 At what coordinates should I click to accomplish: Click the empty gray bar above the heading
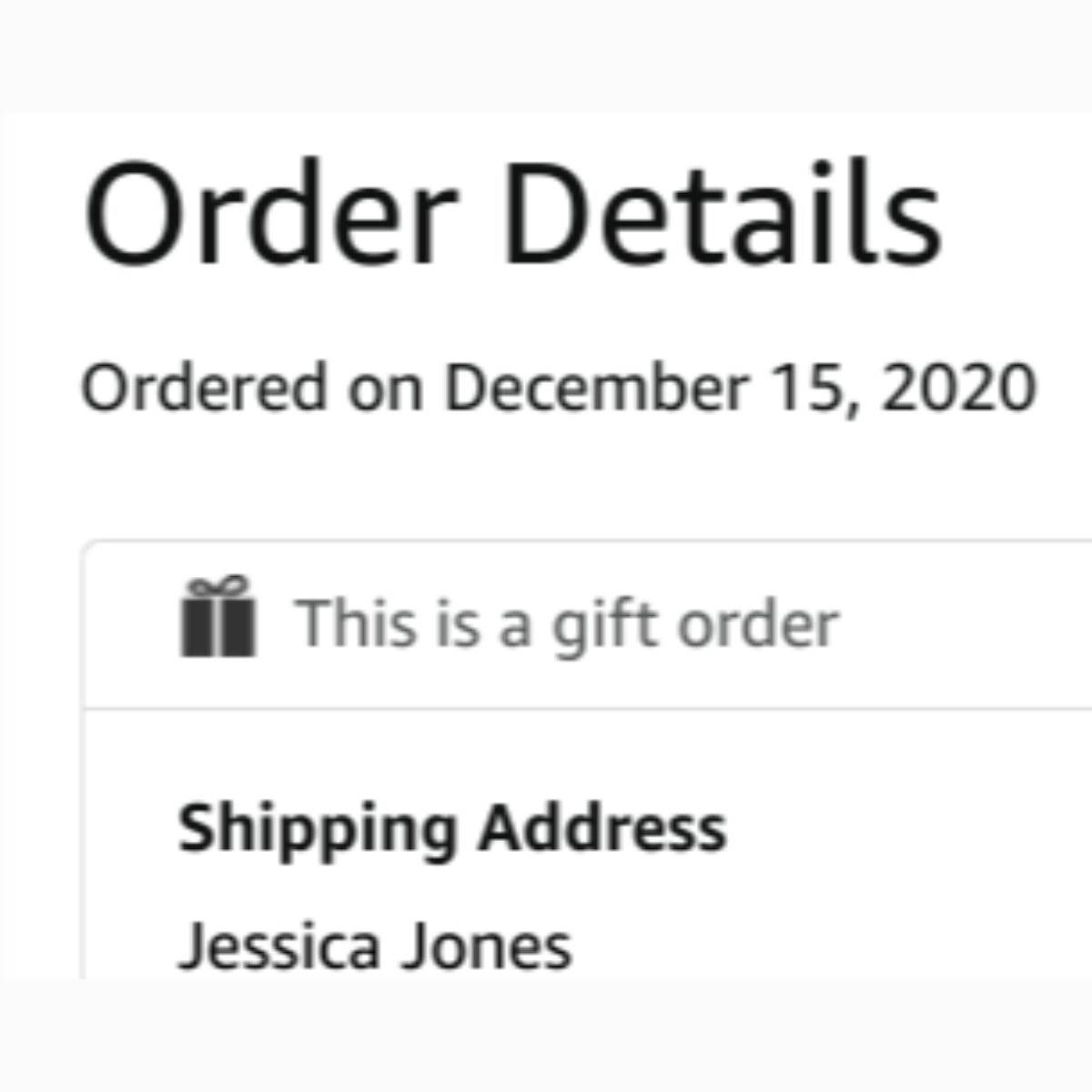(546, 55)
